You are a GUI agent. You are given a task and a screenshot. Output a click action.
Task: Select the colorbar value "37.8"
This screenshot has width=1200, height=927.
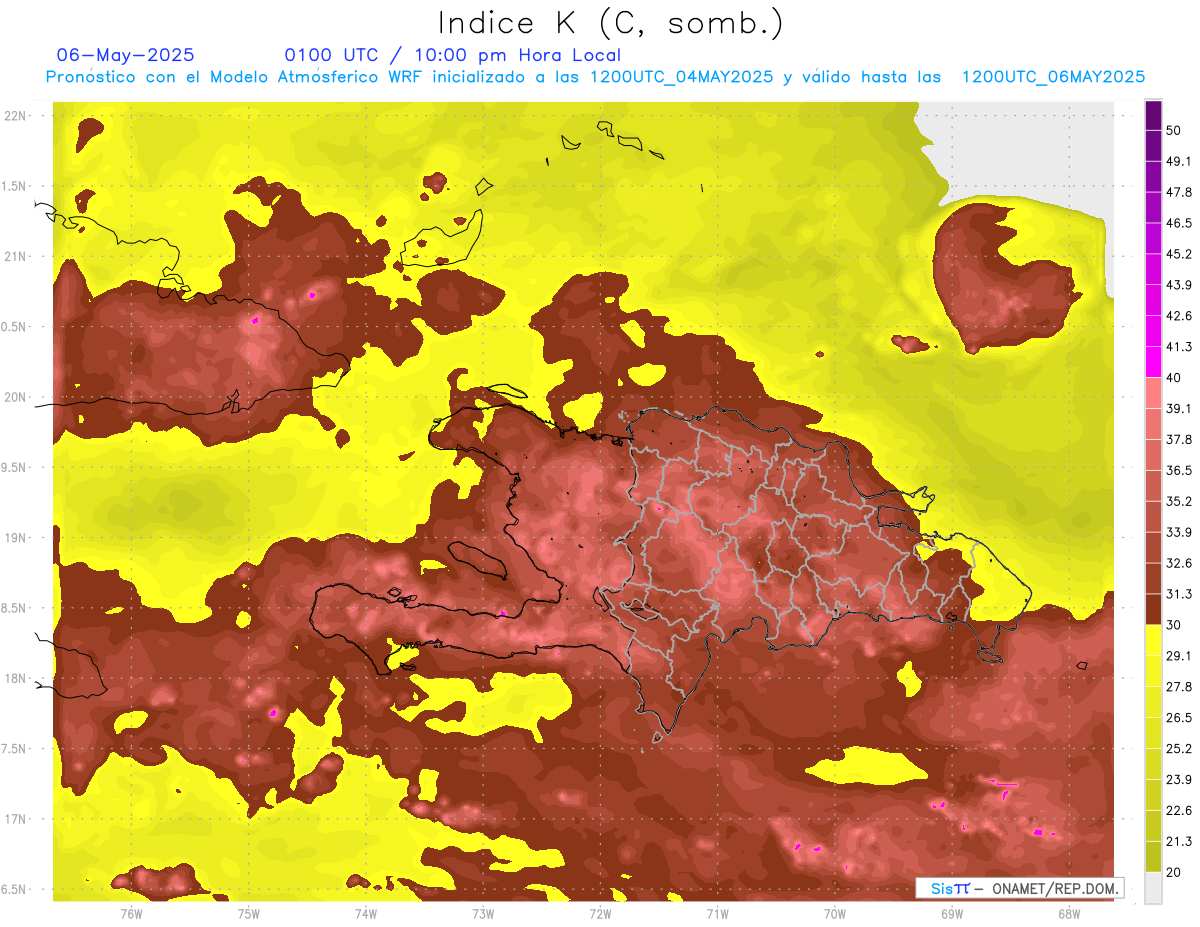coord(1179,440)
